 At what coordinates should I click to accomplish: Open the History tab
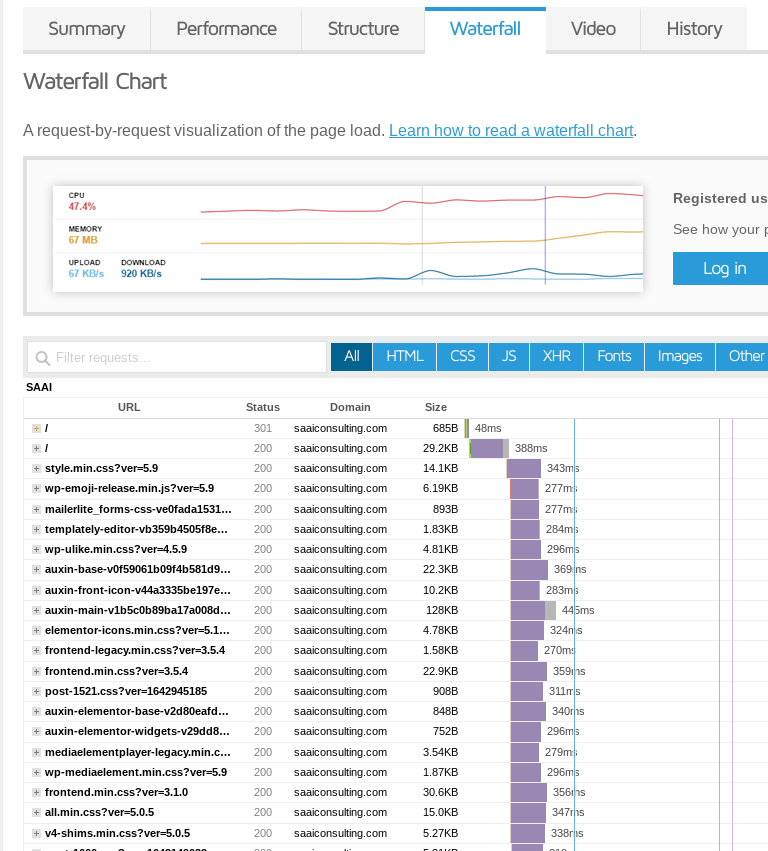click(694, 29)
